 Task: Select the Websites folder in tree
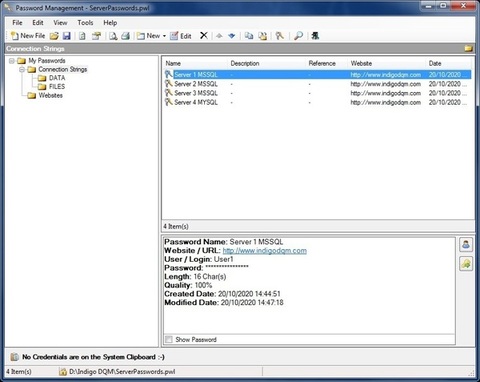[x=50, y=95]
